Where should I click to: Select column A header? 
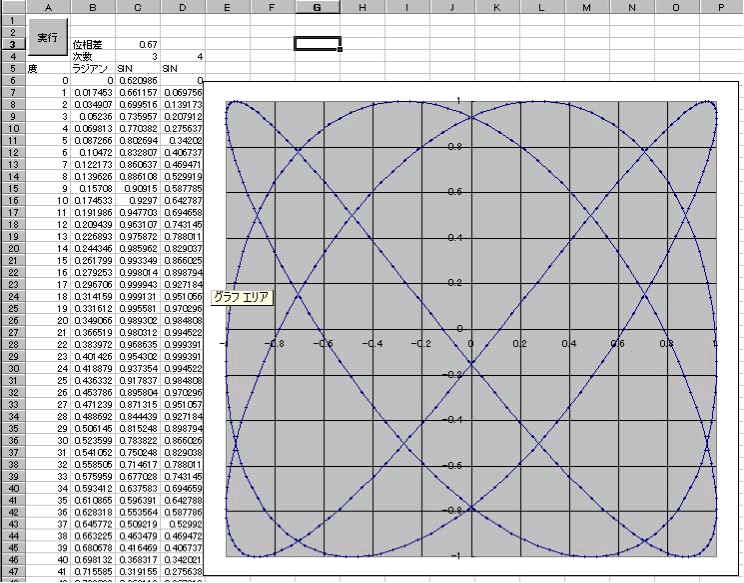pyautogui.click(x=48, y=7)
